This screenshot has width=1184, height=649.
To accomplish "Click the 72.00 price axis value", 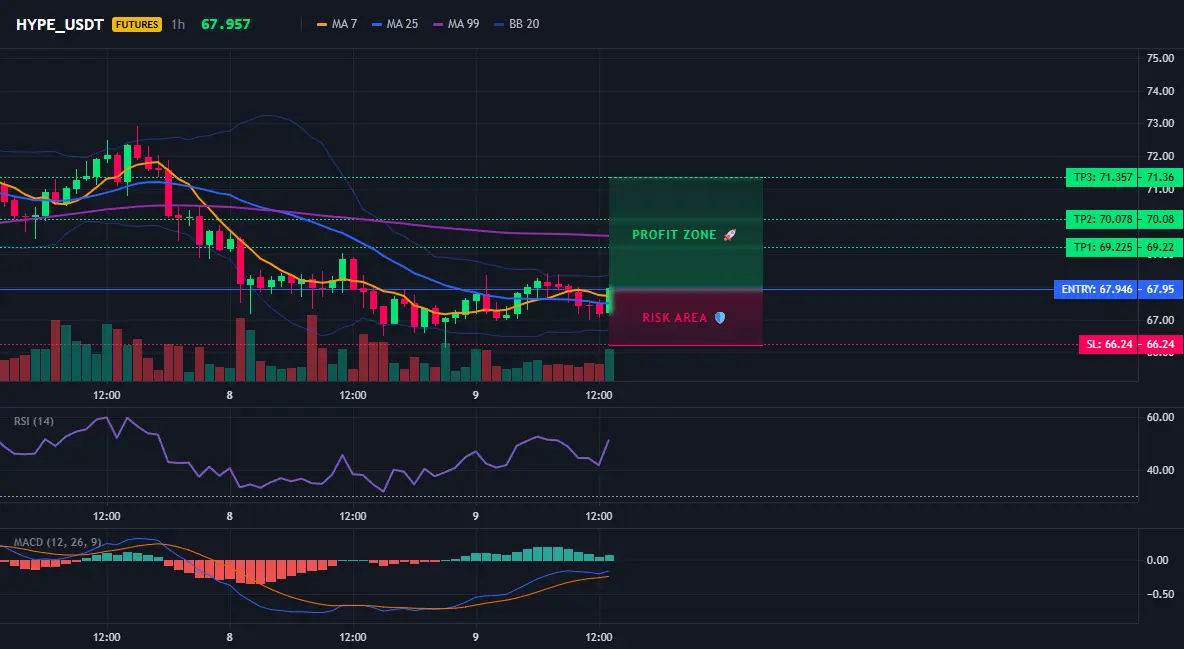I will tap(1160, 156).
